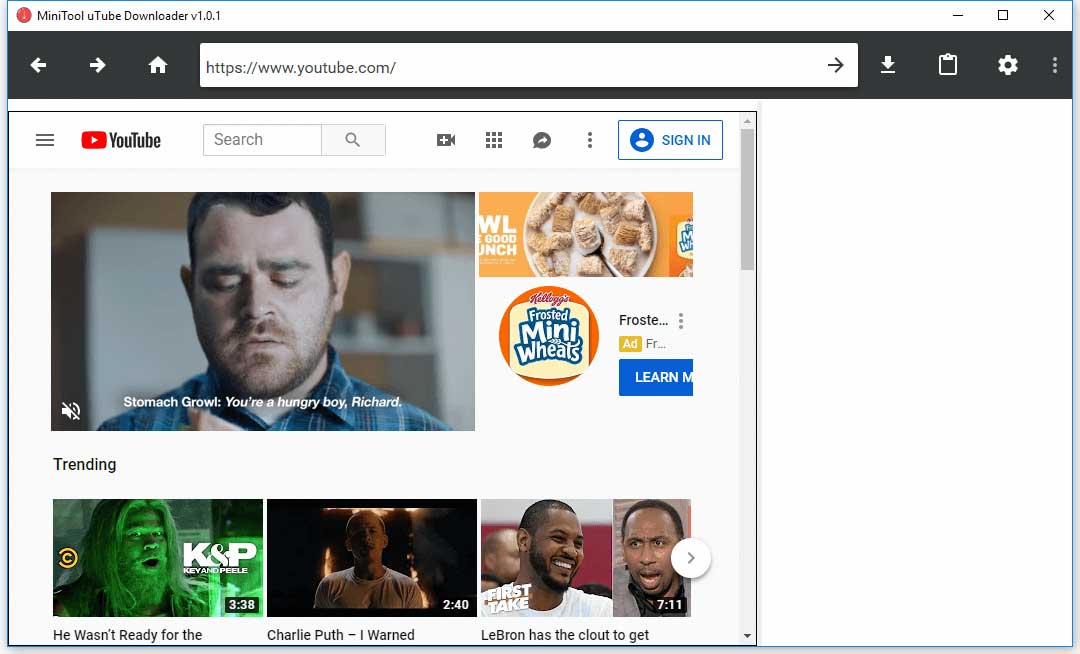
Task: Click the YouTube Messages chat icon
Action: coord(542,140)
